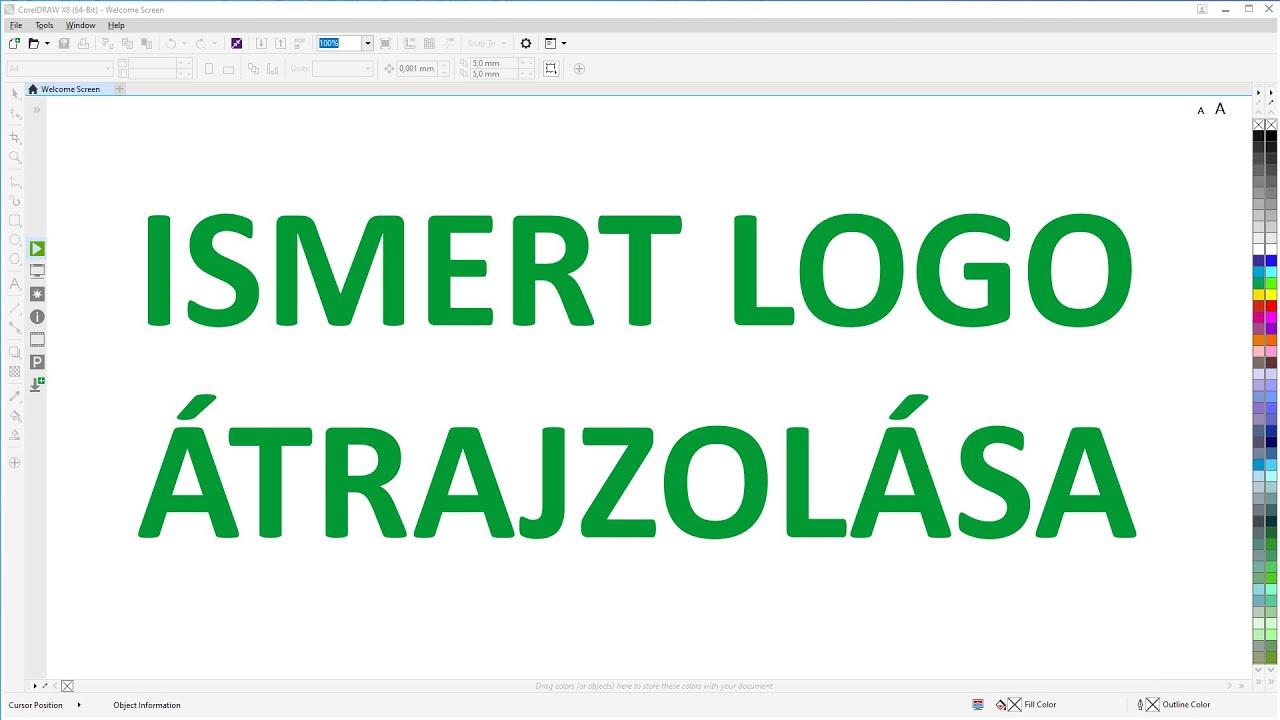Open the Need Help info page
Screen dimensions: 1280x720
pos(37,316)
